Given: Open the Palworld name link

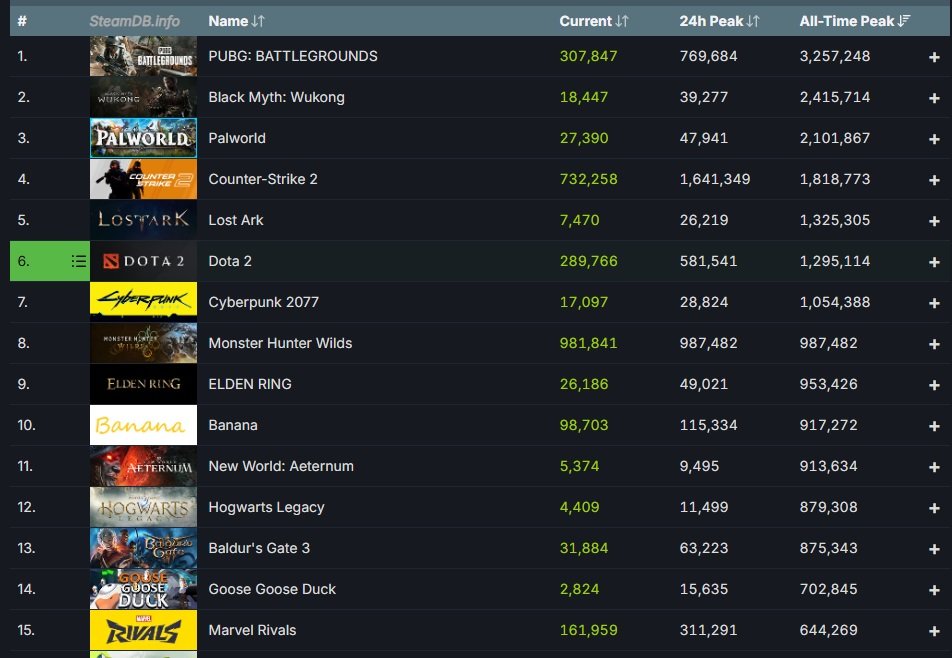Looking at the screenshot, I should pos(237,138).
